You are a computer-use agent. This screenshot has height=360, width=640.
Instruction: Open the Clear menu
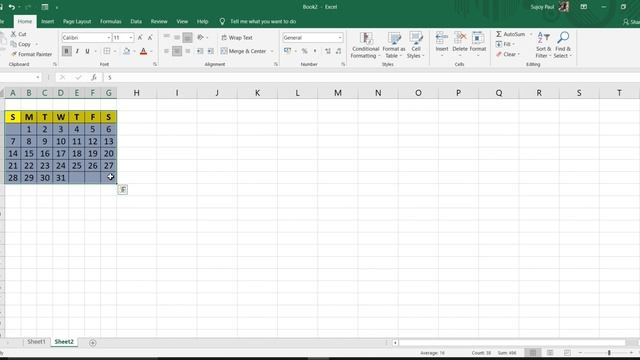(508, 54)
